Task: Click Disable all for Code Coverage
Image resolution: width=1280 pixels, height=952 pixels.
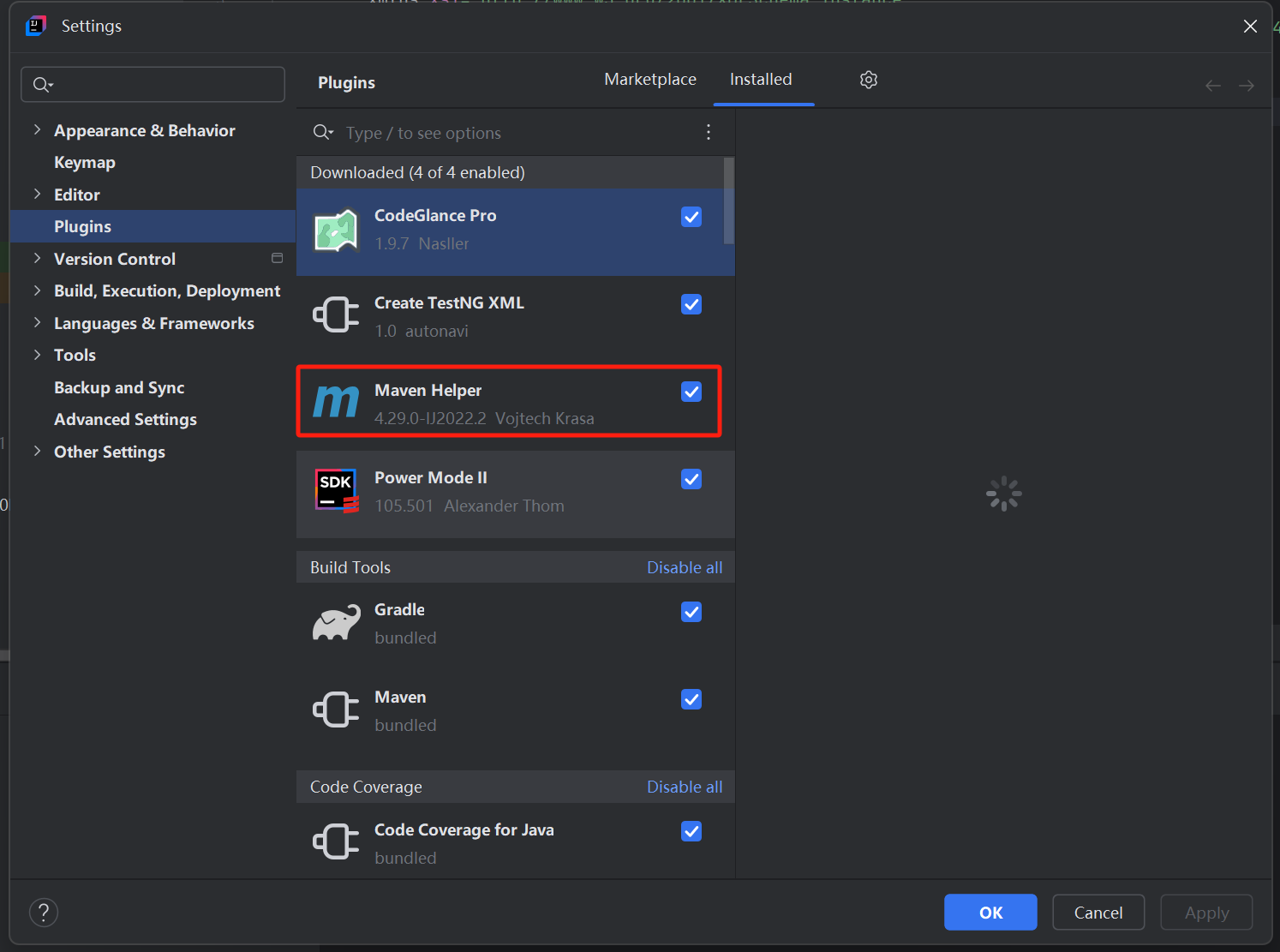Action: click(x=685, y=787)
